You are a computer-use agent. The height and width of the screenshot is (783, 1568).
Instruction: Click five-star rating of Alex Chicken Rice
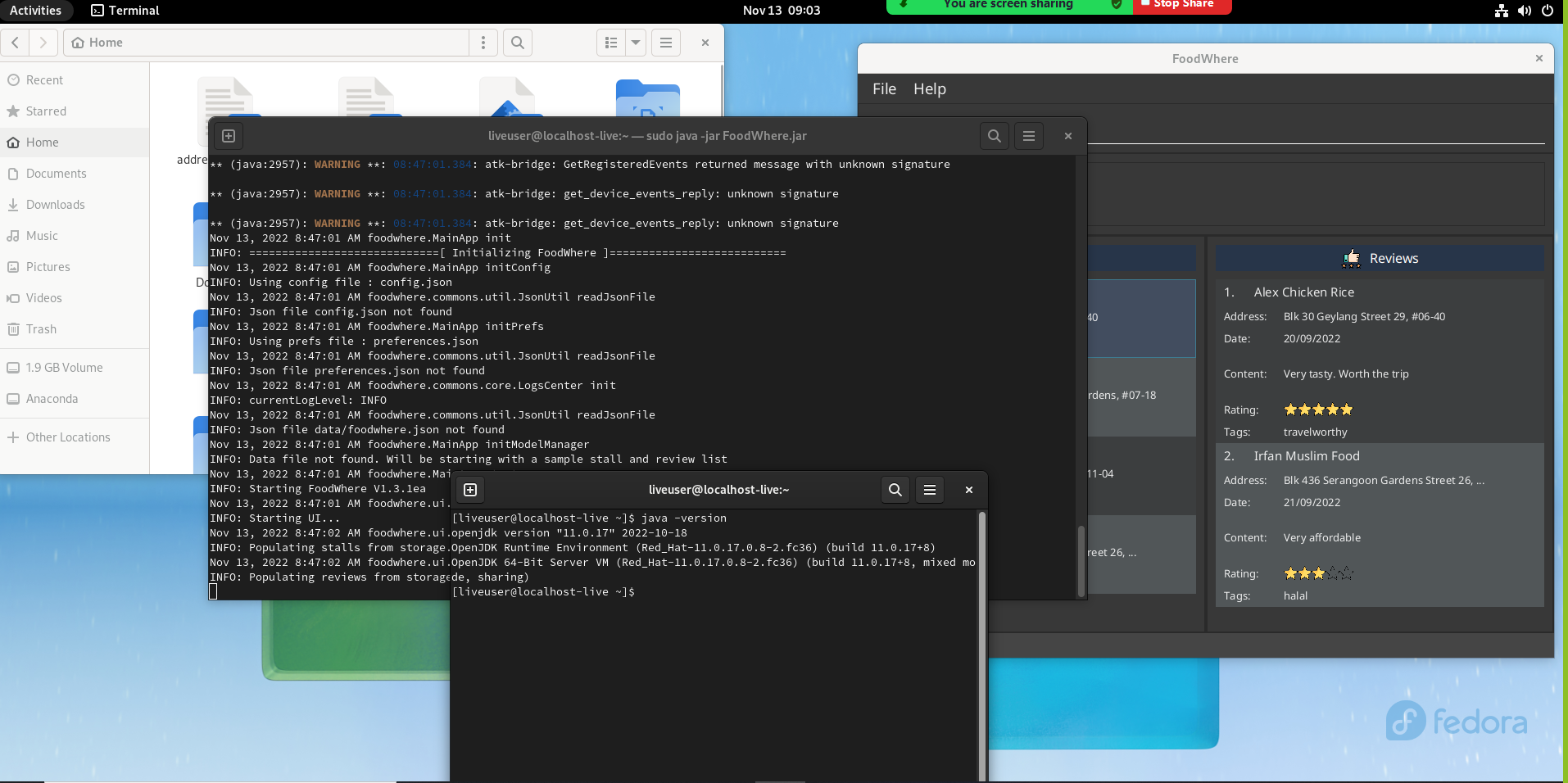[x=1318, y=410]
